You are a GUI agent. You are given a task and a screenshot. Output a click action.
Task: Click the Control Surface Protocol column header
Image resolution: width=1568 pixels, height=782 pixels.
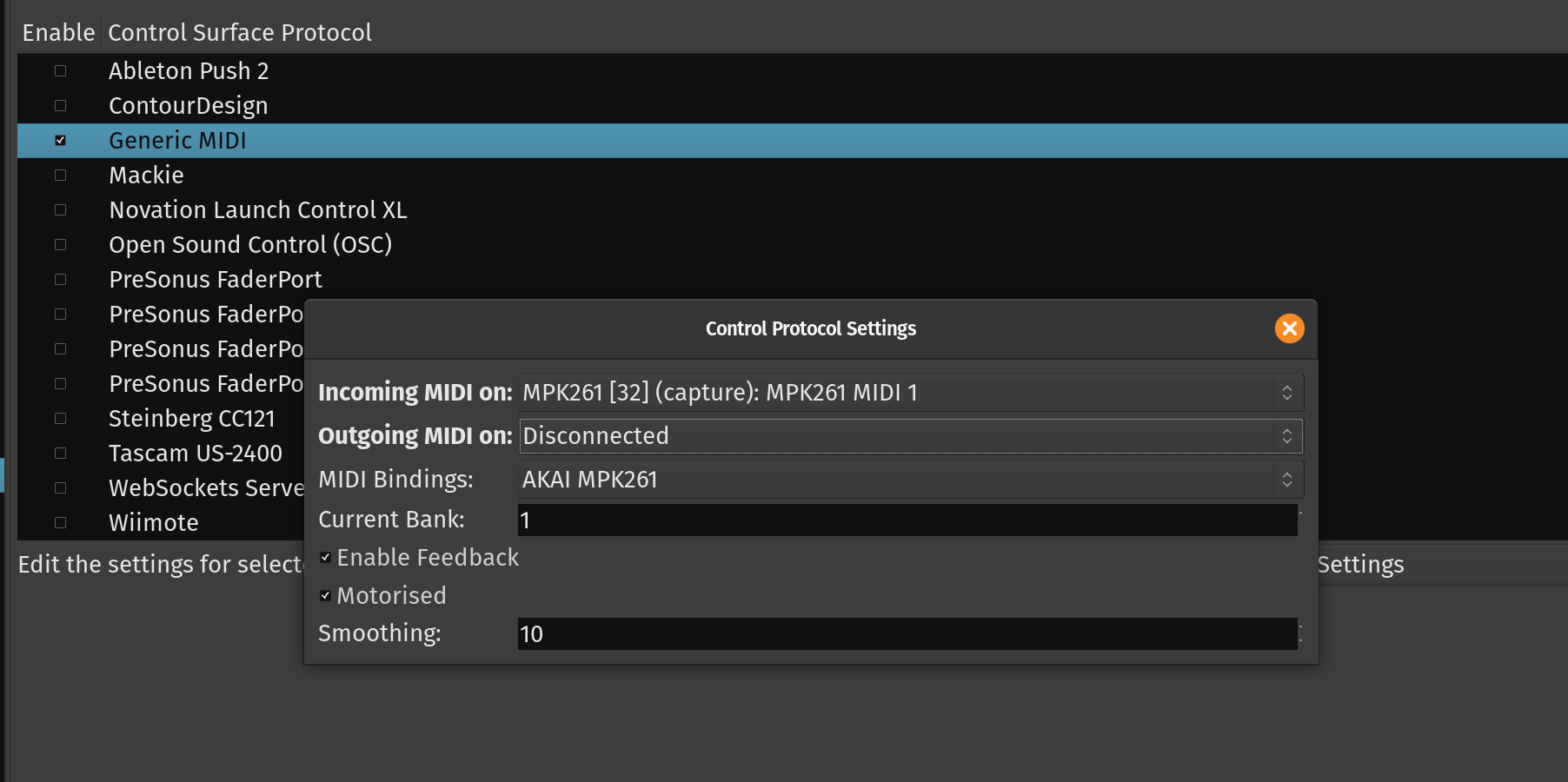point(240,33)
